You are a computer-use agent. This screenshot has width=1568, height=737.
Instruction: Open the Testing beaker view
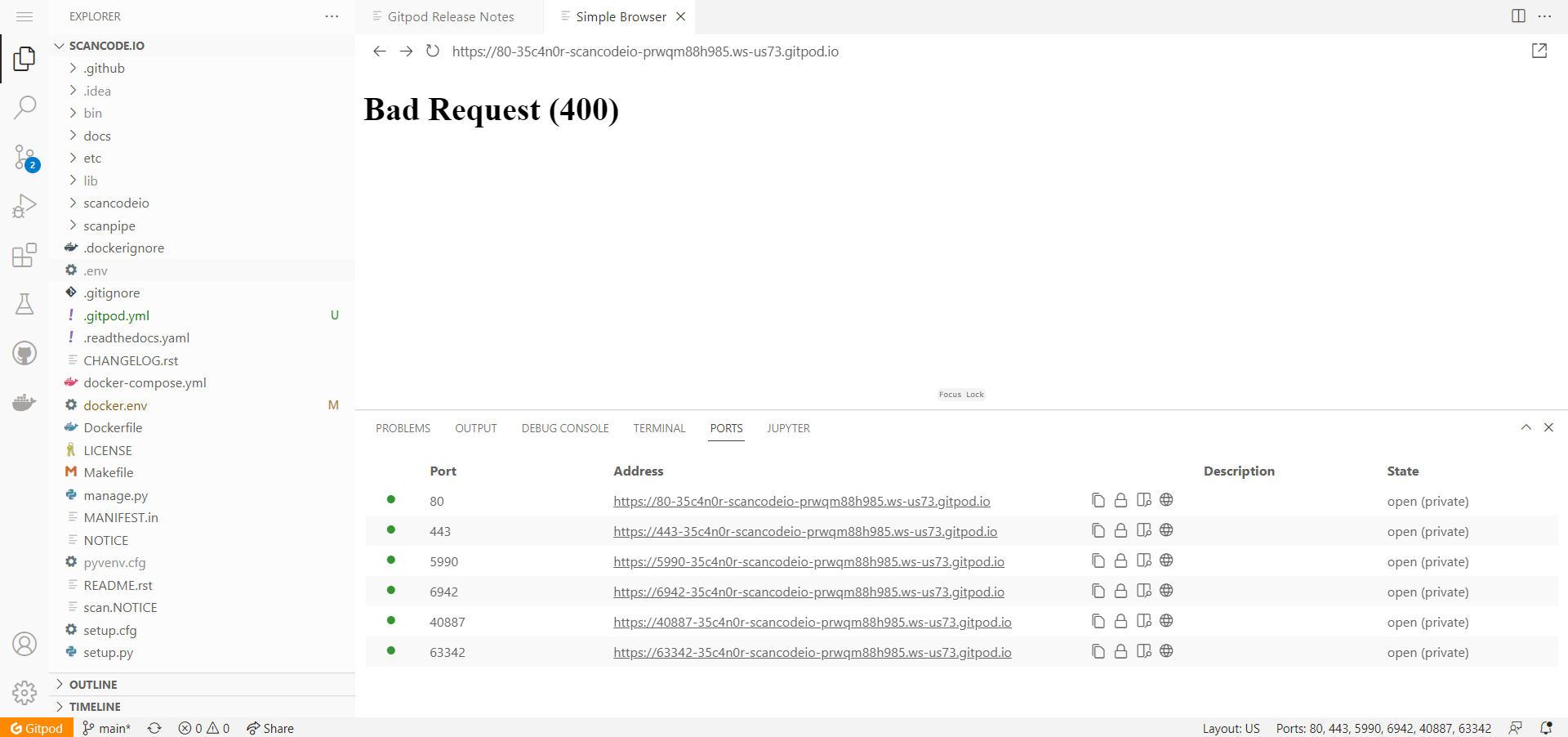[24, 304]
